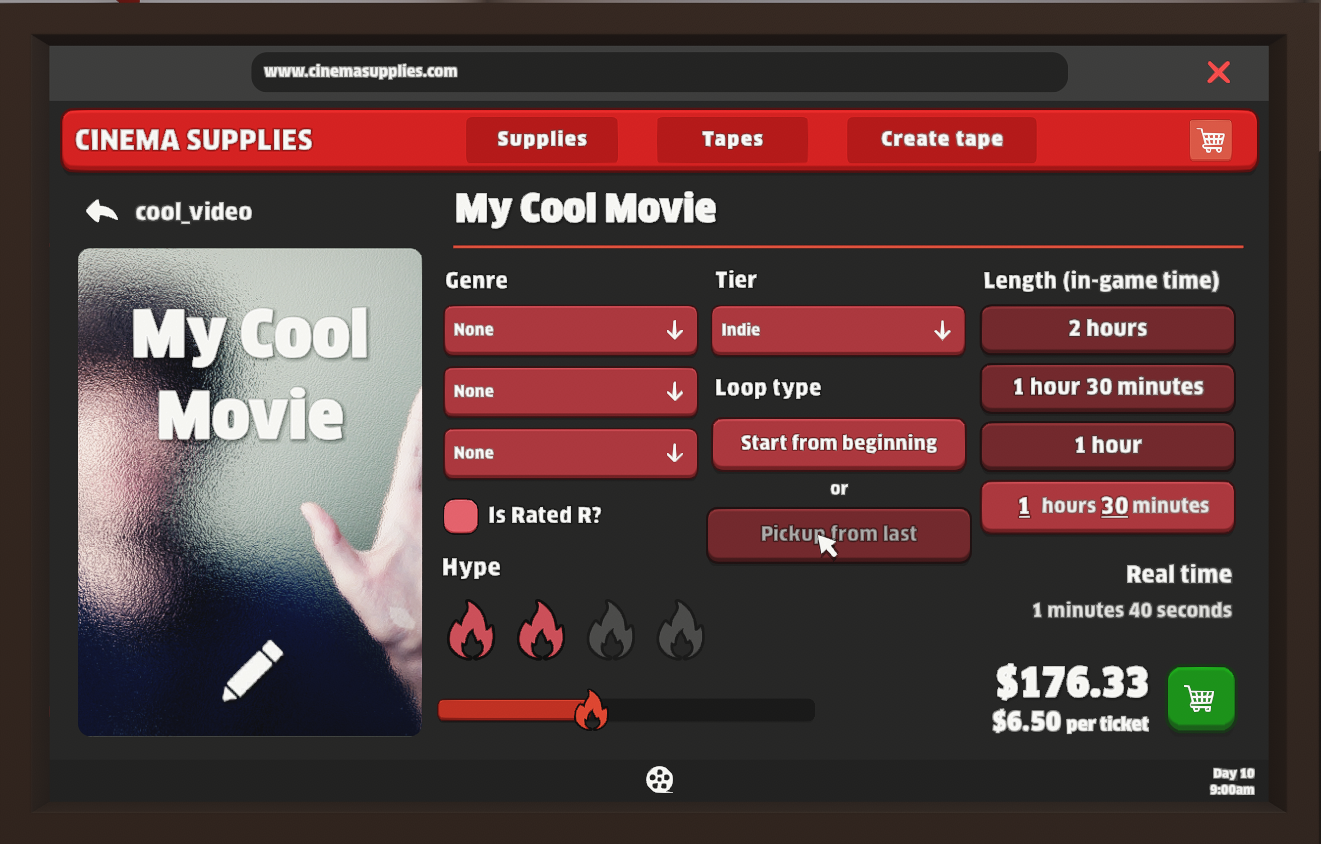The height and width of the screenshot is (844, 1321).
Task: Open the Tier dropdown showing Indie
Action: click(838, 330)
